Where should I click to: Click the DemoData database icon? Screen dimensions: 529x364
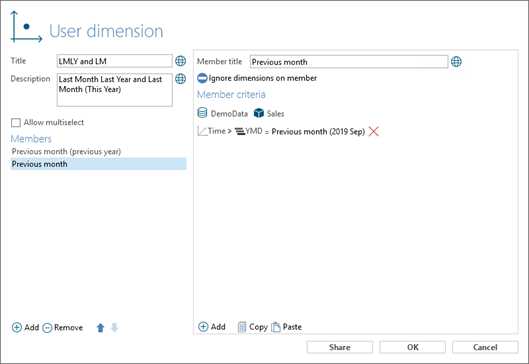202,113
